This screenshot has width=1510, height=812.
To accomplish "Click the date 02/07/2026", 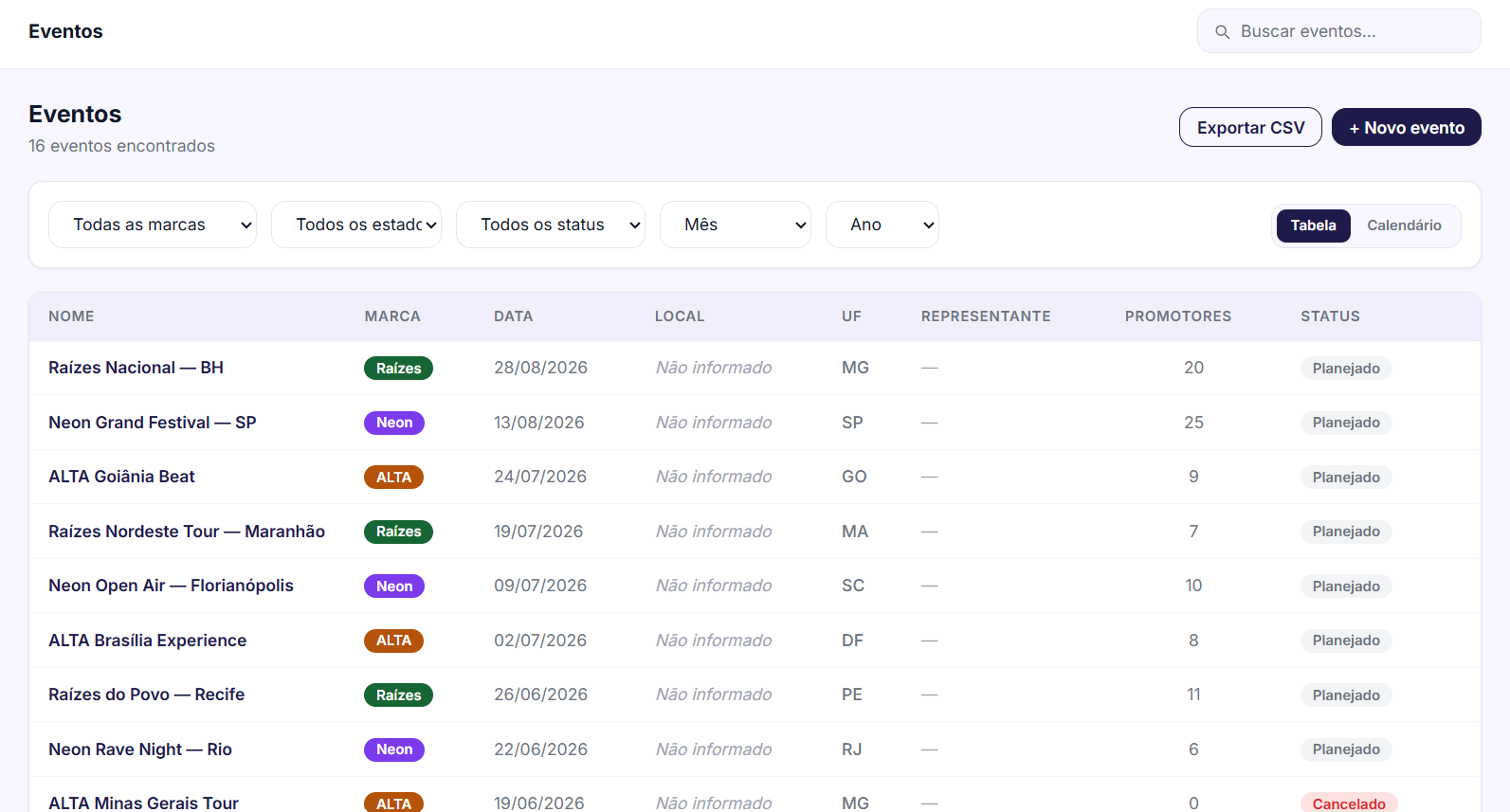I will (x=540, y=641).
